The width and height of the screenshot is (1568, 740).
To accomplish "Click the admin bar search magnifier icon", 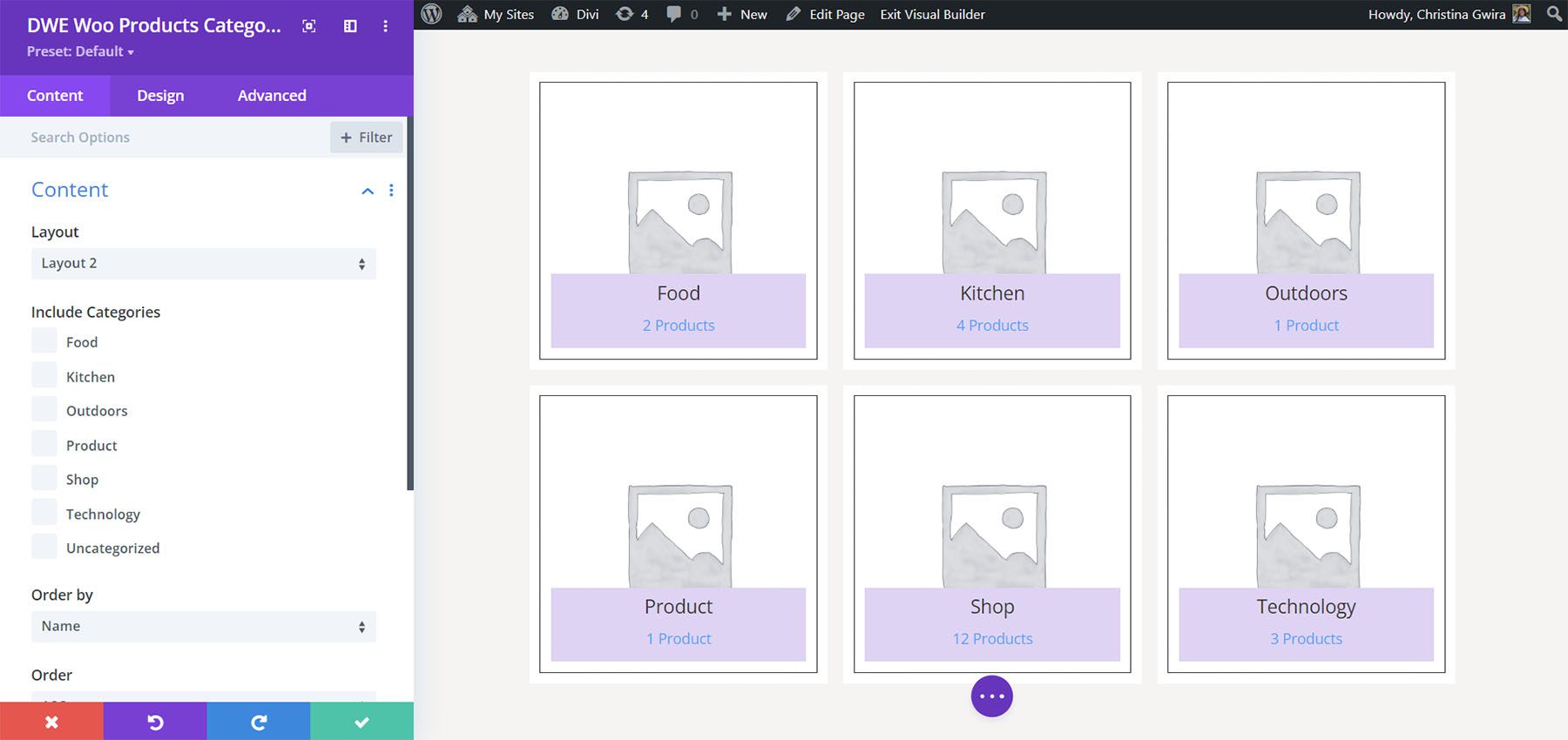I will click(1554, 14).
